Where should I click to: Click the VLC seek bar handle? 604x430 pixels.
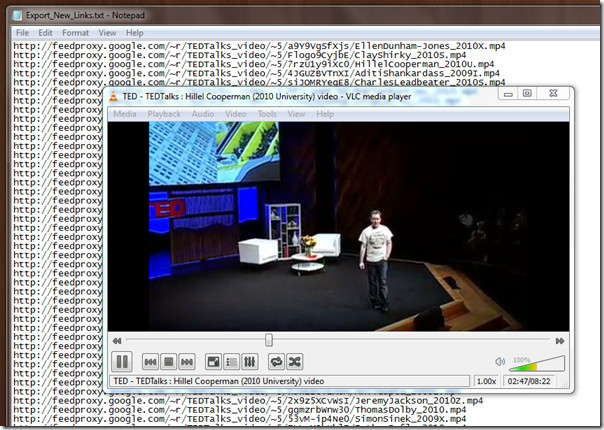(x=269, y=340)
